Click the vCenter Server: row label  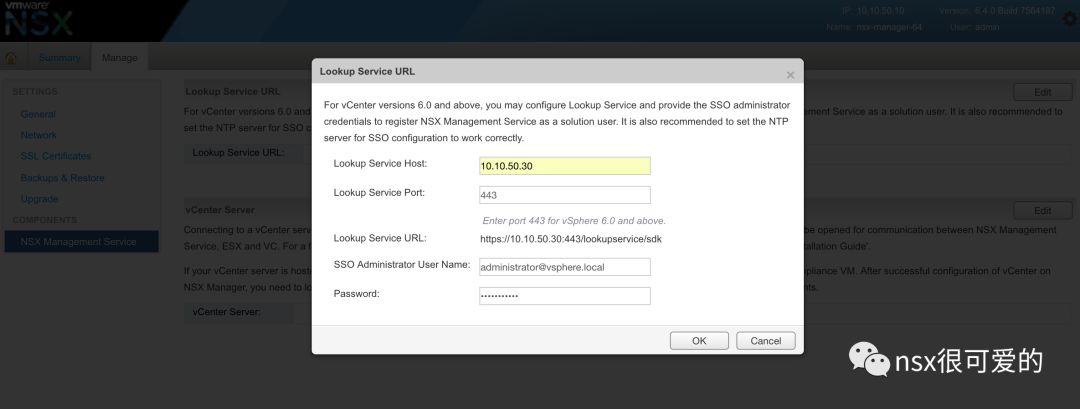227,312
